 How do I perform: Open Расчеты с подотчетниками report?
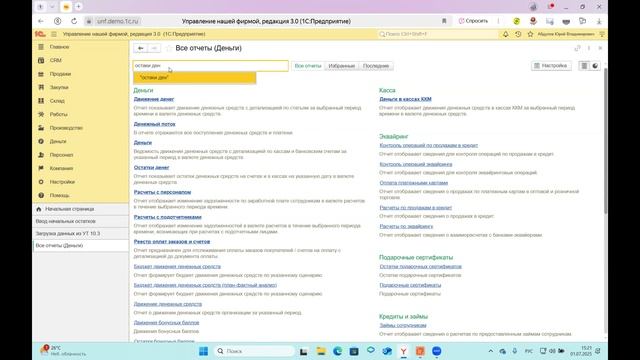tap(168, 217)
